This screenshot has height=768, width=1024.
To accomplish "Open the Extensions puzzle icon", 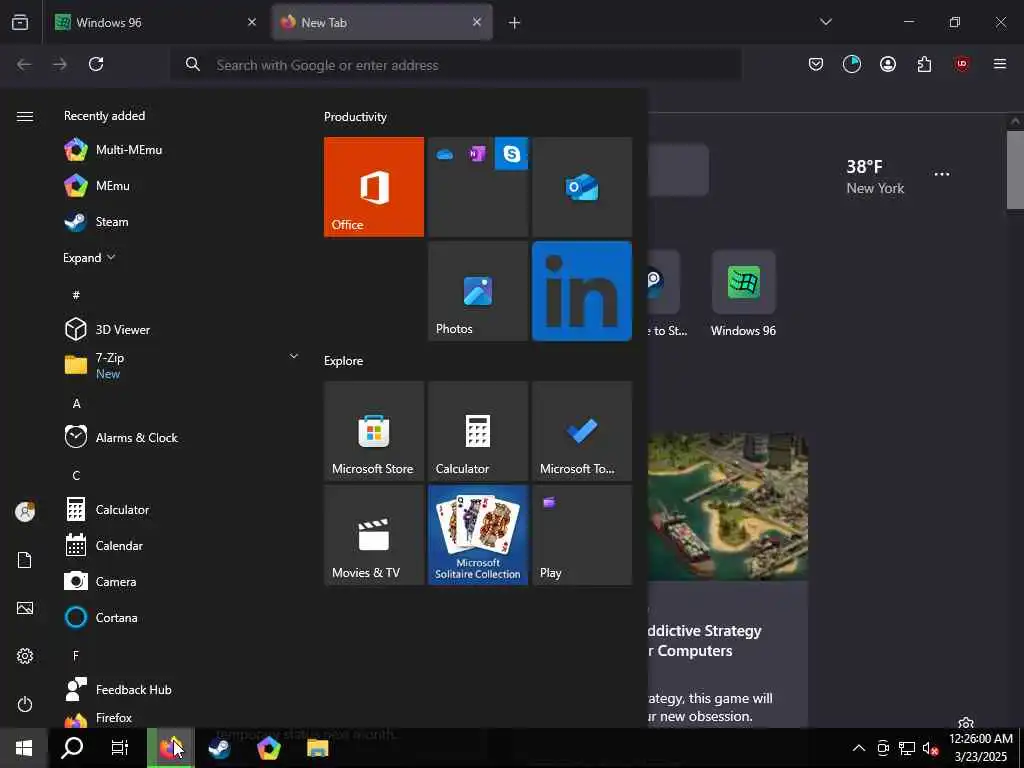I will click(924, 64).
